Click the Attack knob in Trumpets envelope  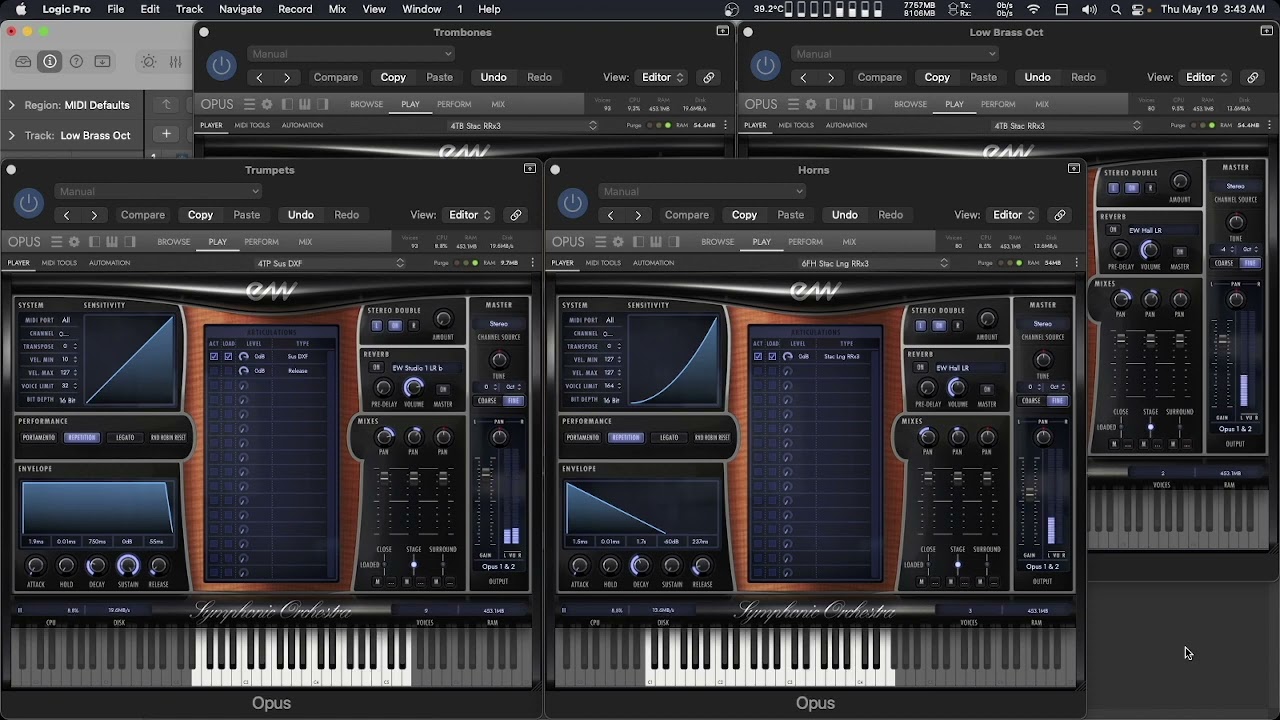(36, 566)
